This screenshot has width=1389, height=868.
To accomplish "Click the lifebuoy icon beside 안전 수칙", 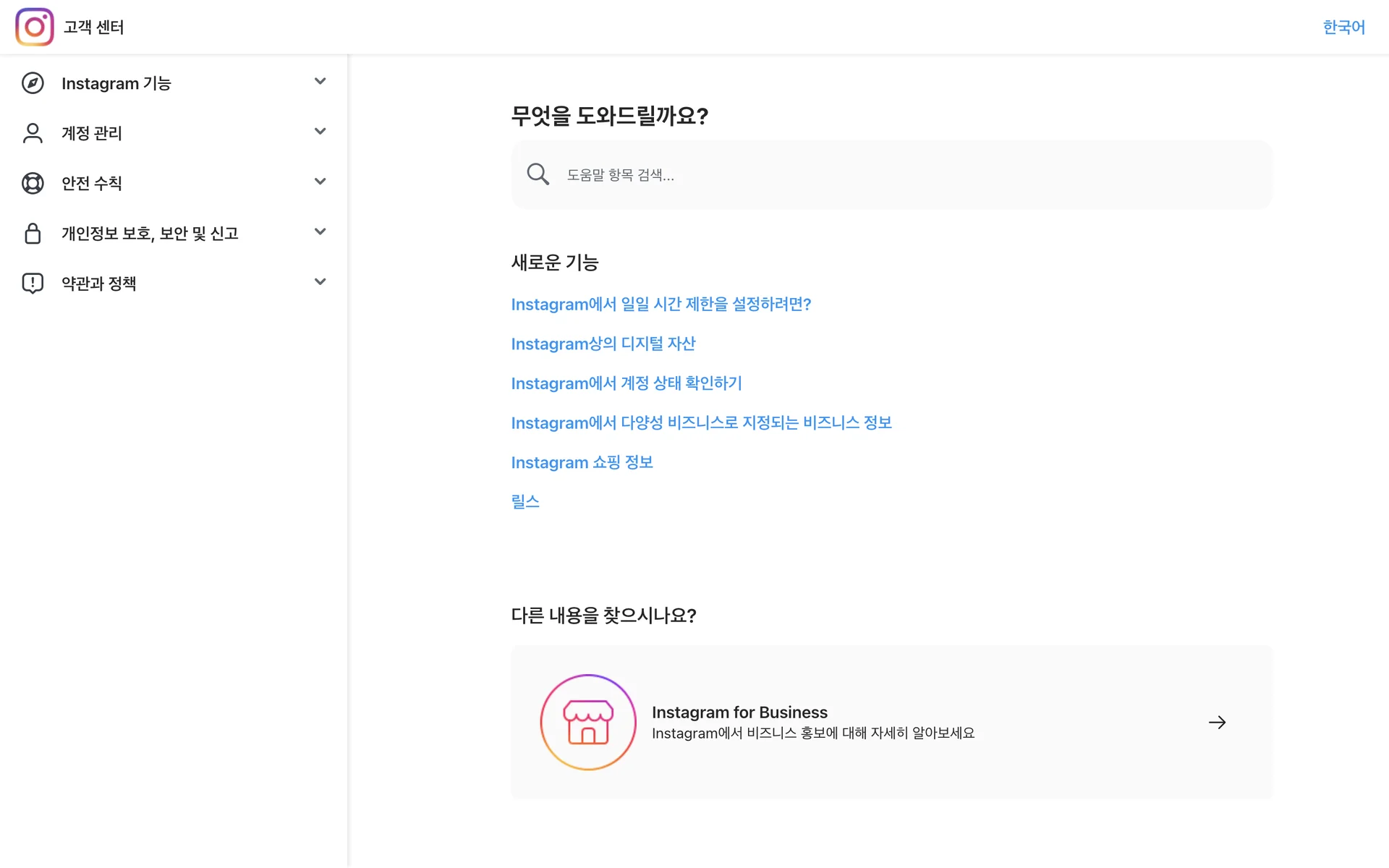I will tap(33, 183).
